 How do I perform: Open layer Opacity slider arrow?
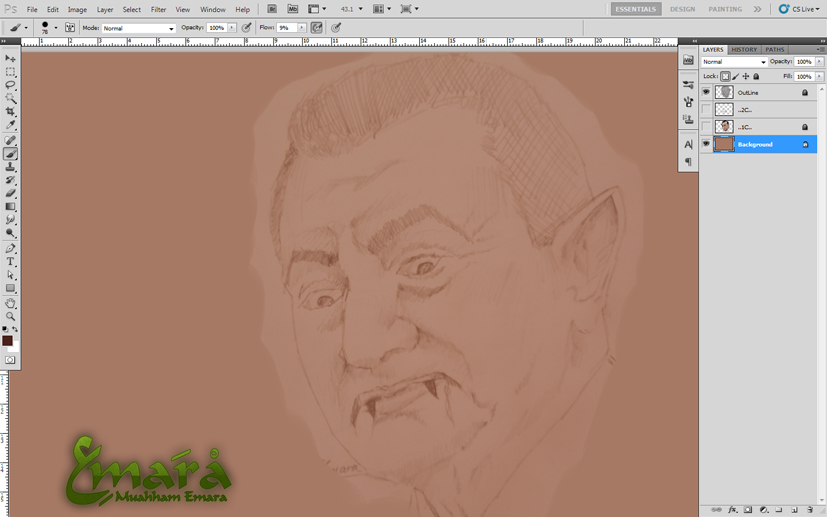[x=819, y=62]
